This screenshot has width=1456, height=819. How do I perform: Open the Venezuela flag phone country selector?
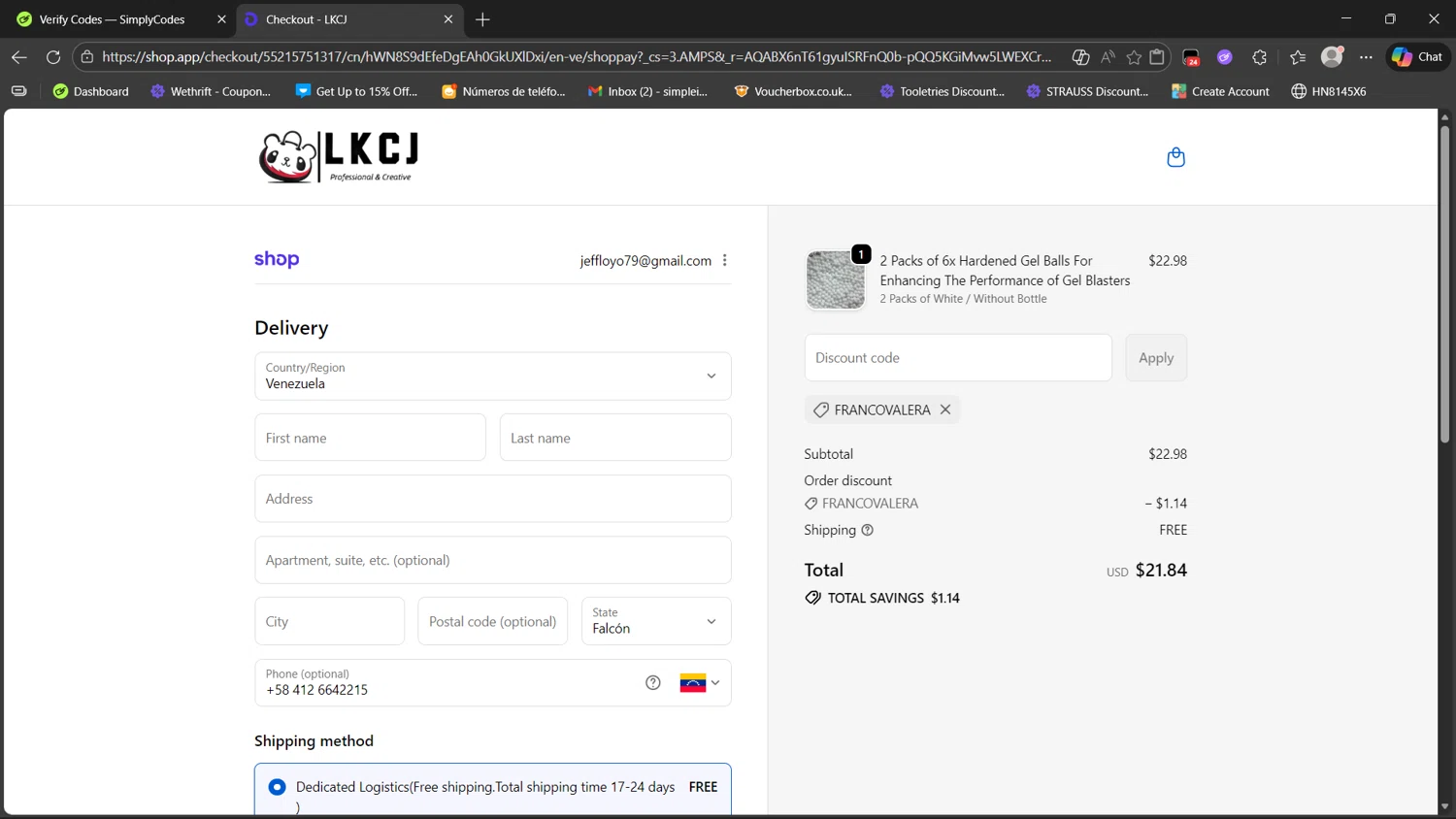pos(700,682)
